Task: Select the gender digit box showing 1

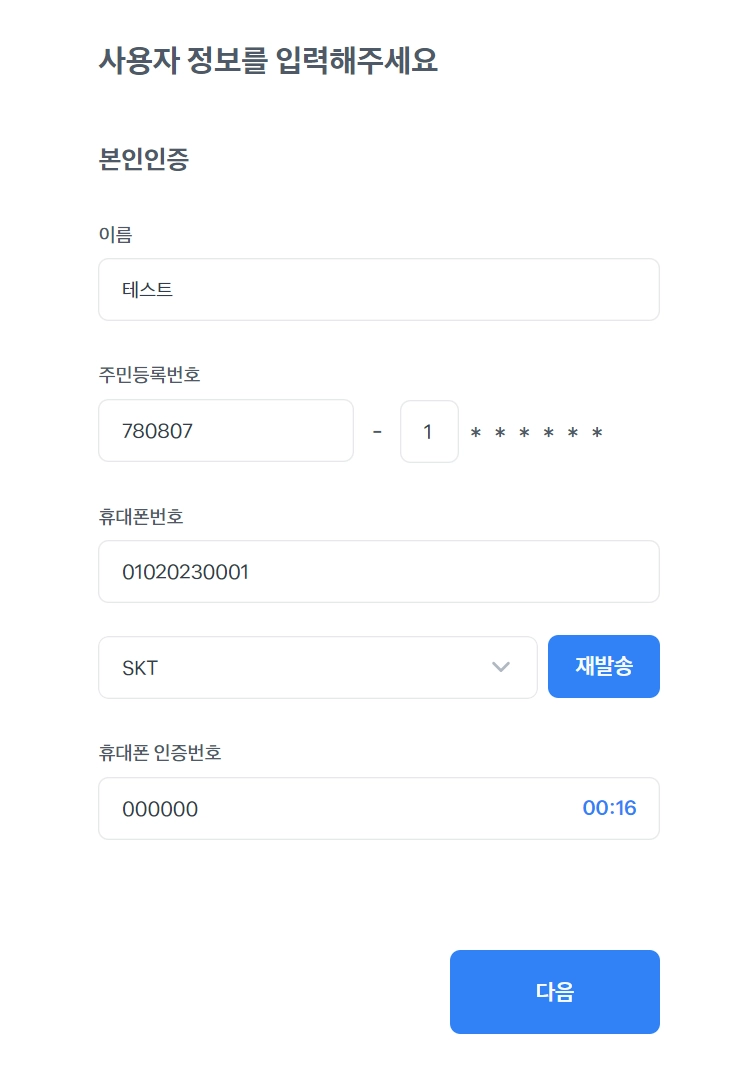Action: (429, 431)
